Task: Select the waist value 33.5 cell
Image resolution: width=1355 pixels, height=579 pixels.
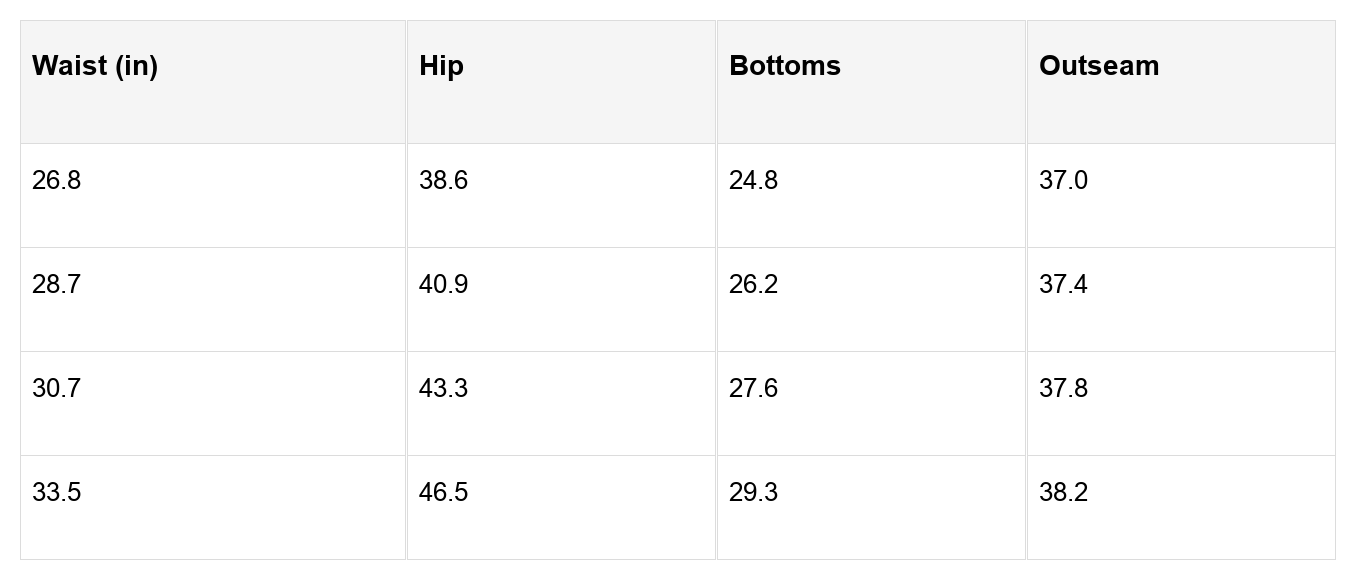Action: (213, 507)
